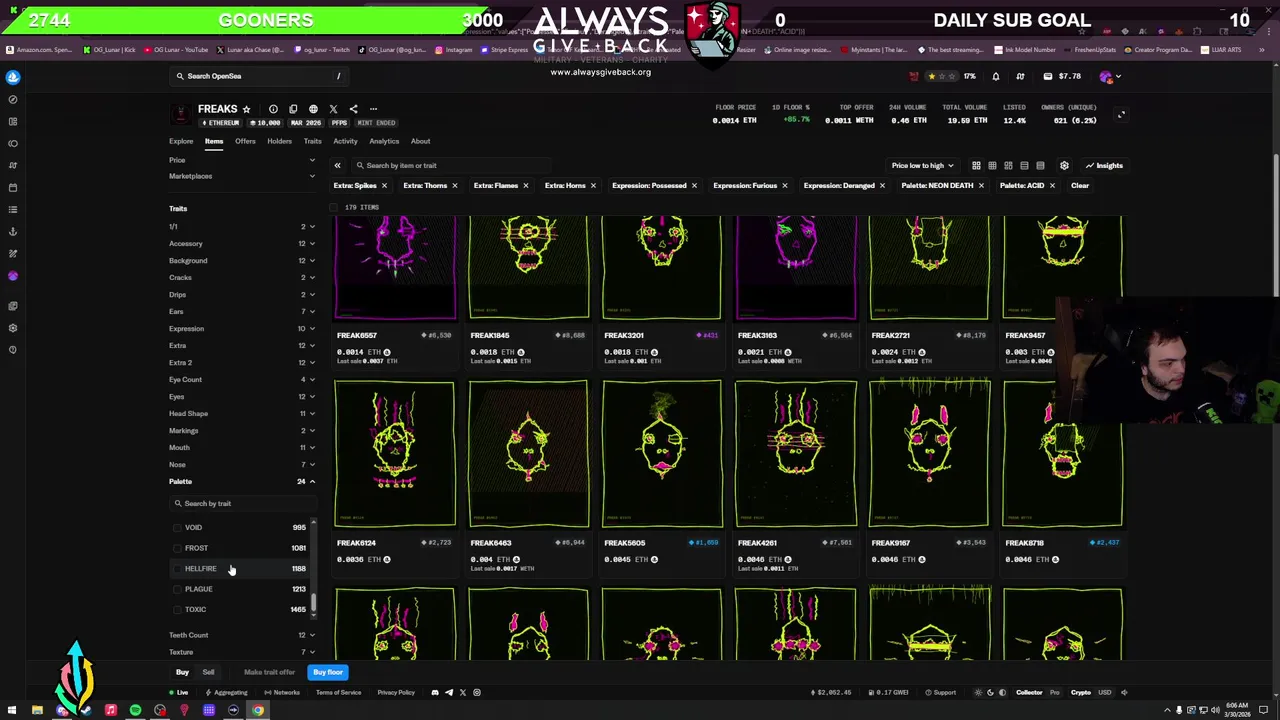Open the FREAK6124 item thumbnail
Viewport: 1280px width, 720px height.
point(394,453)
